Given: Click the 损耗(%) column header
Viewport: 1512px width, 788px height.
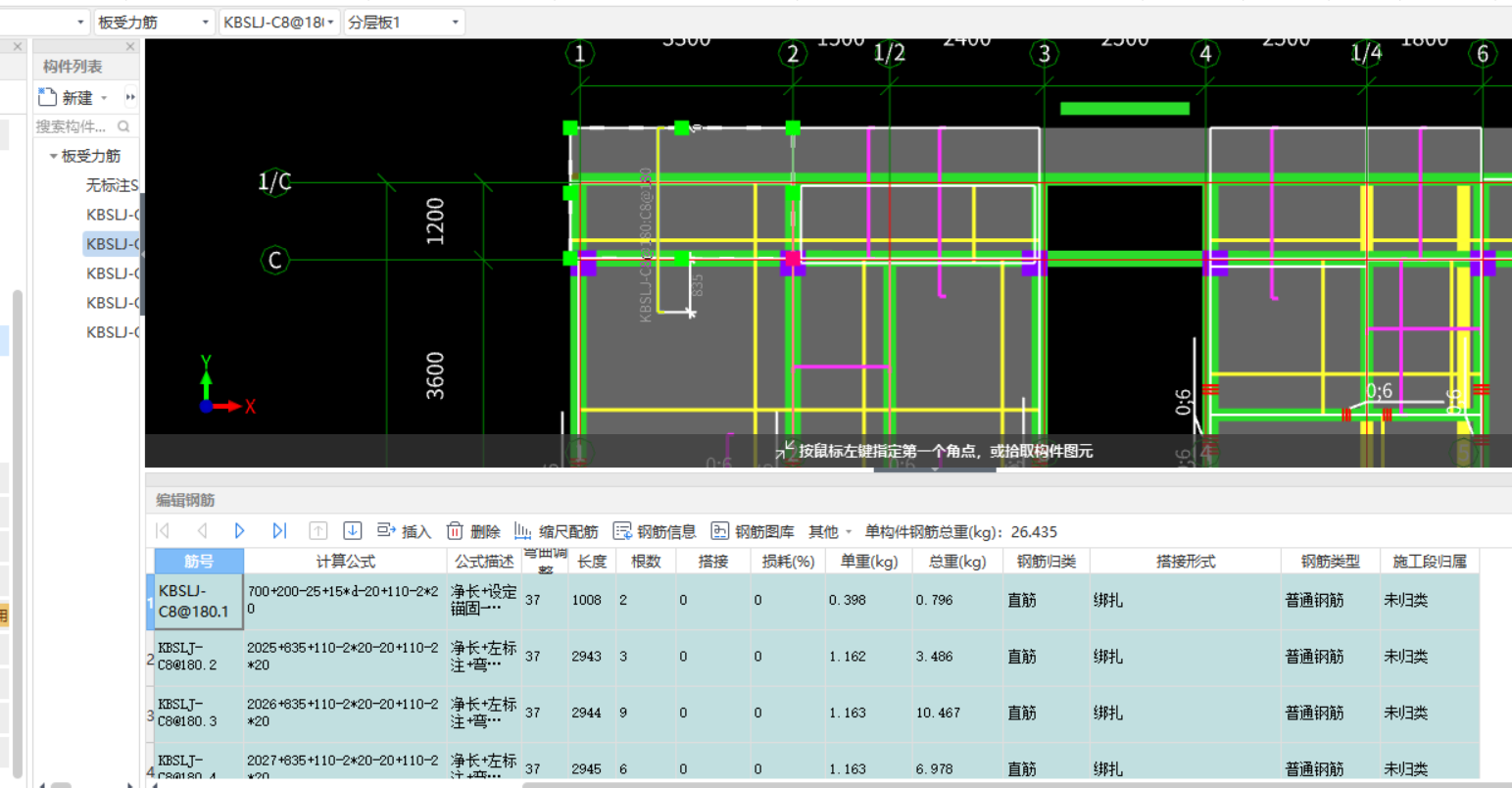Looking at the screenshot, I should click(x=788, y=561).
